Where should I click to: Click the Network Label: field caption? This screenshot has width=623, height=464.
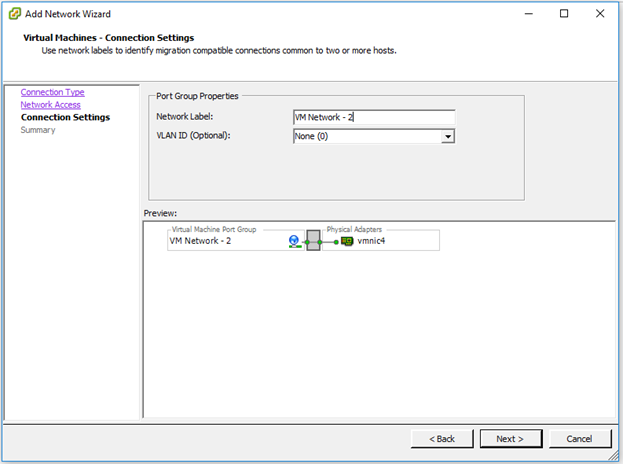point(185,116)
